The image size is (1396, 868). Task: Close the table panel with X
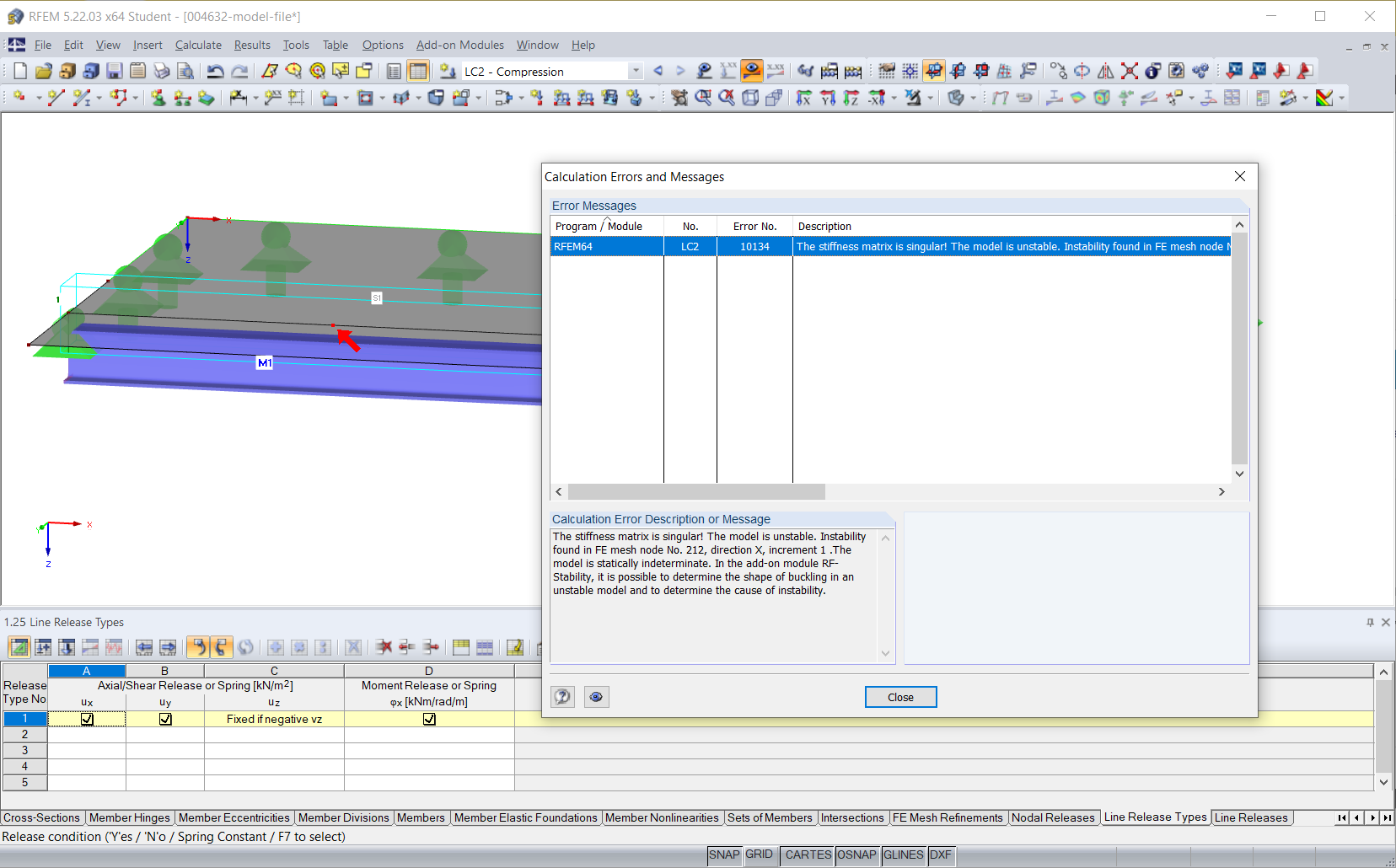coord(1385,622)
